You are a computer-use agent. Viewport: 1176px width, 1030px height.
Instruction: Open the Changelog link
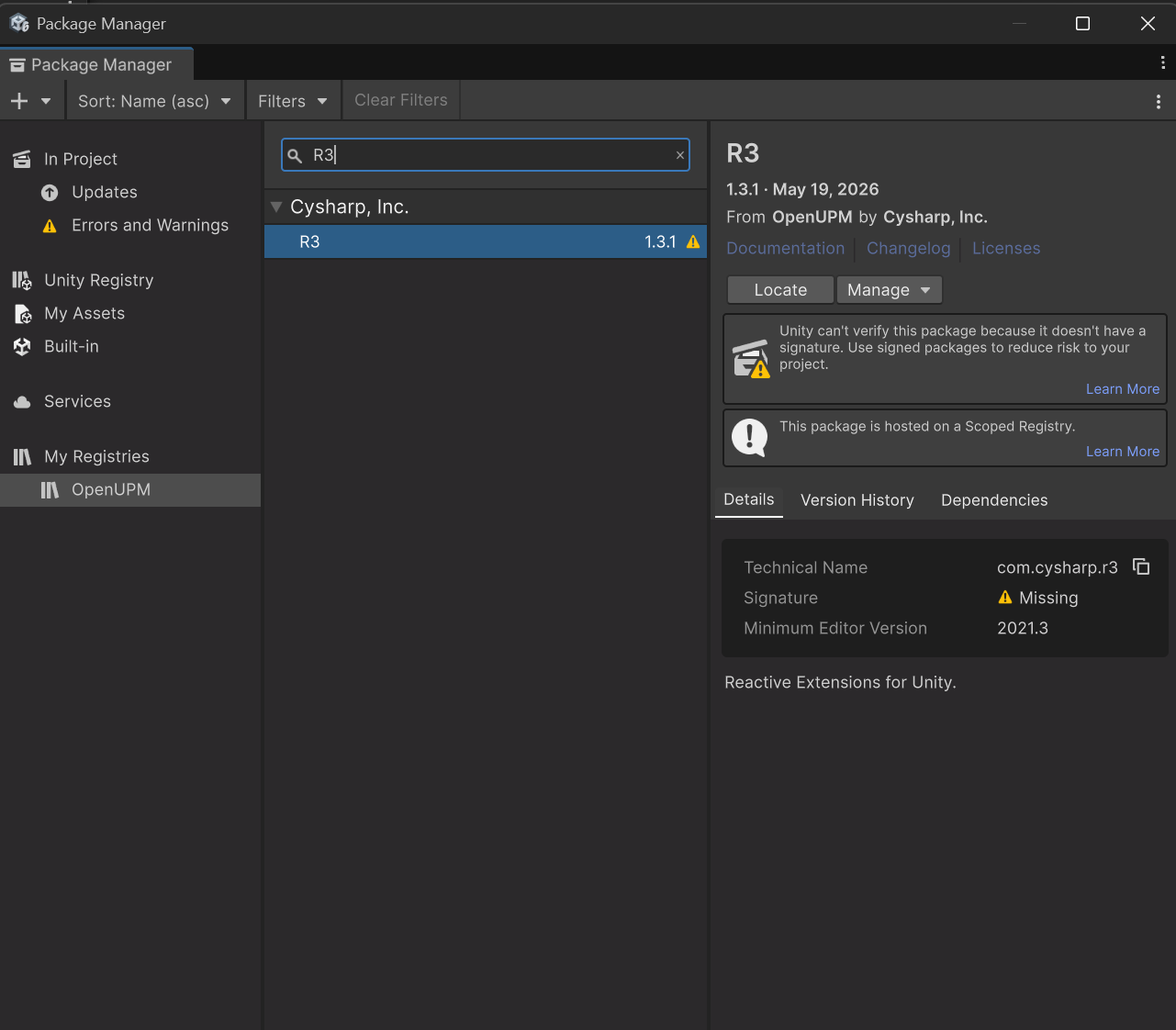pos(908,248)
